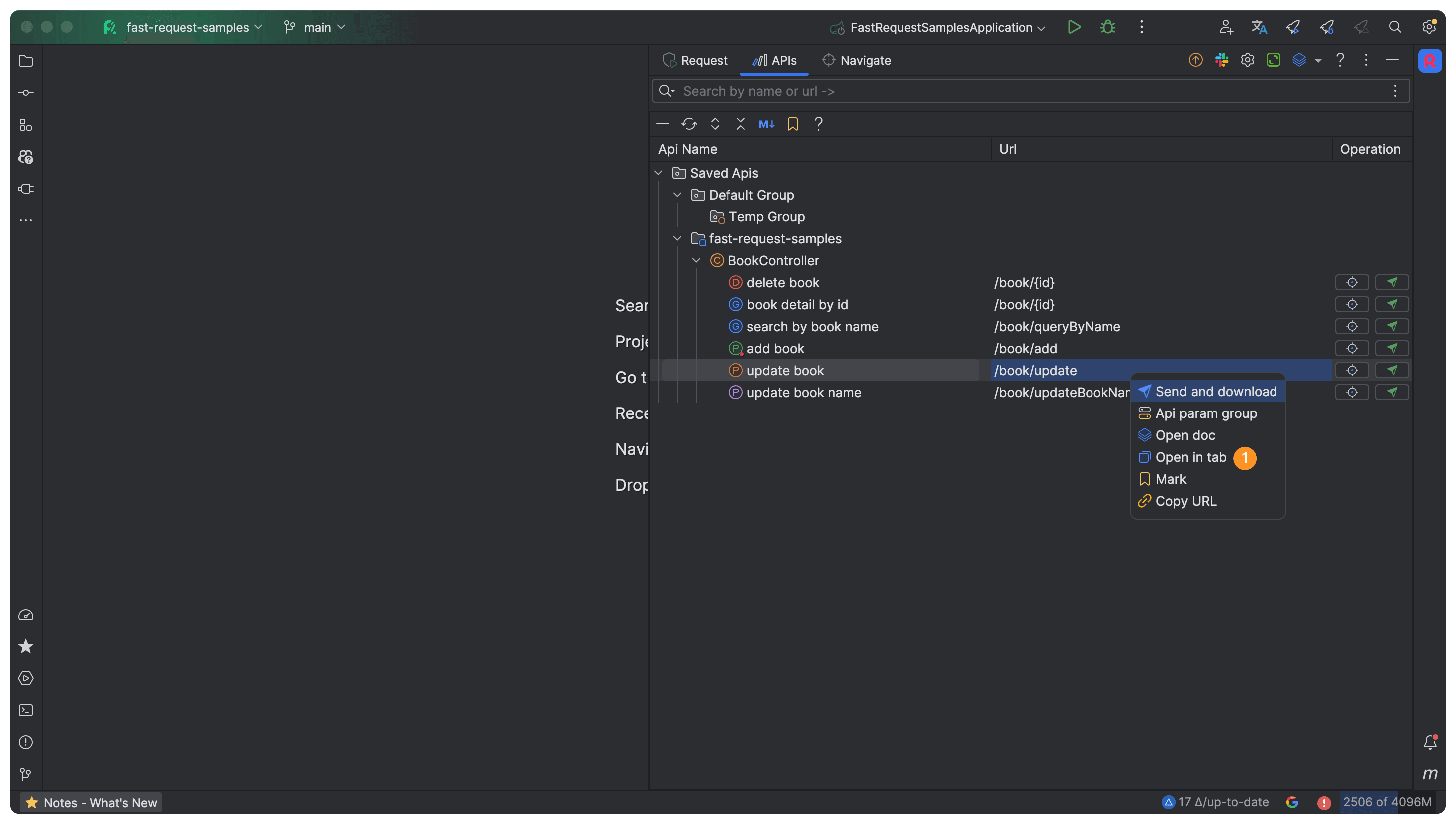Click the send icon for delete book
Image resolution: width=1456 pixels, height=824 pixels.
pos(1392,282)
